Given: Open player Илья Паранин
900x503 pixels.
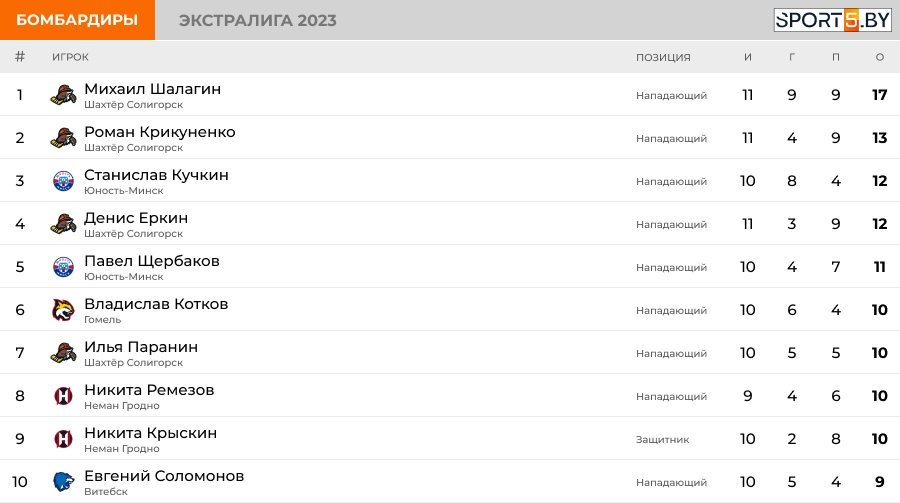Looking at the screenshot, I should pos(141,347).
